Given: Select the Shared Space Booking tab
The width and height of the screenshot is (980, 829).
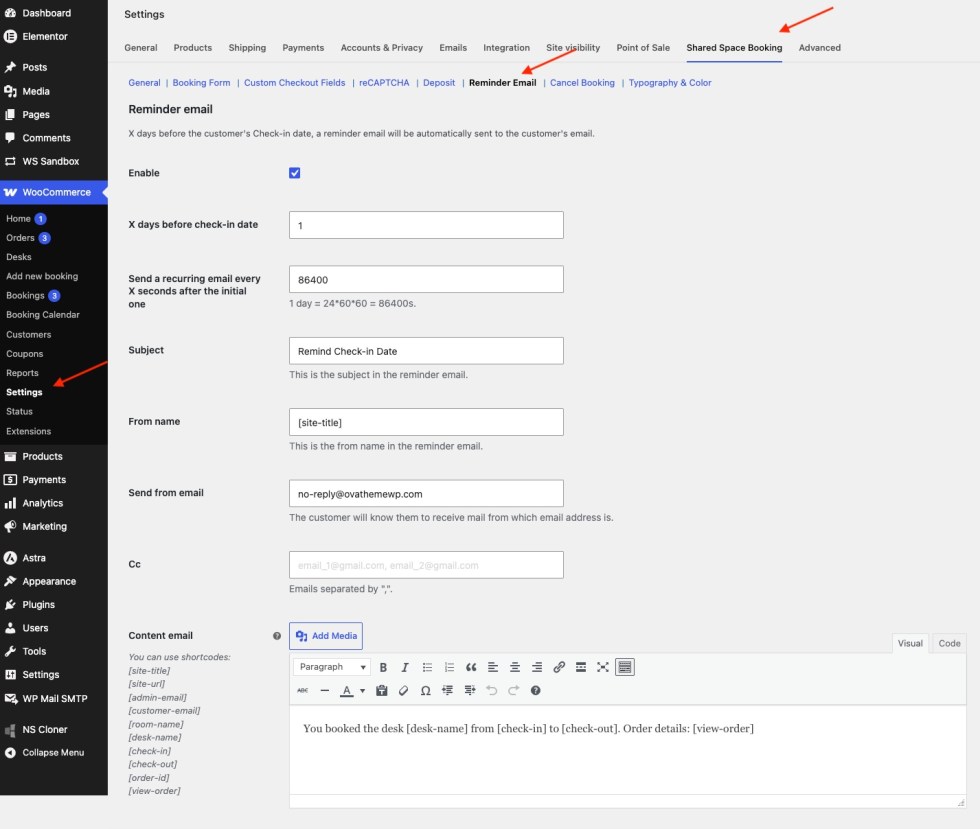Looking at the screenshot, I should [734, 48].
